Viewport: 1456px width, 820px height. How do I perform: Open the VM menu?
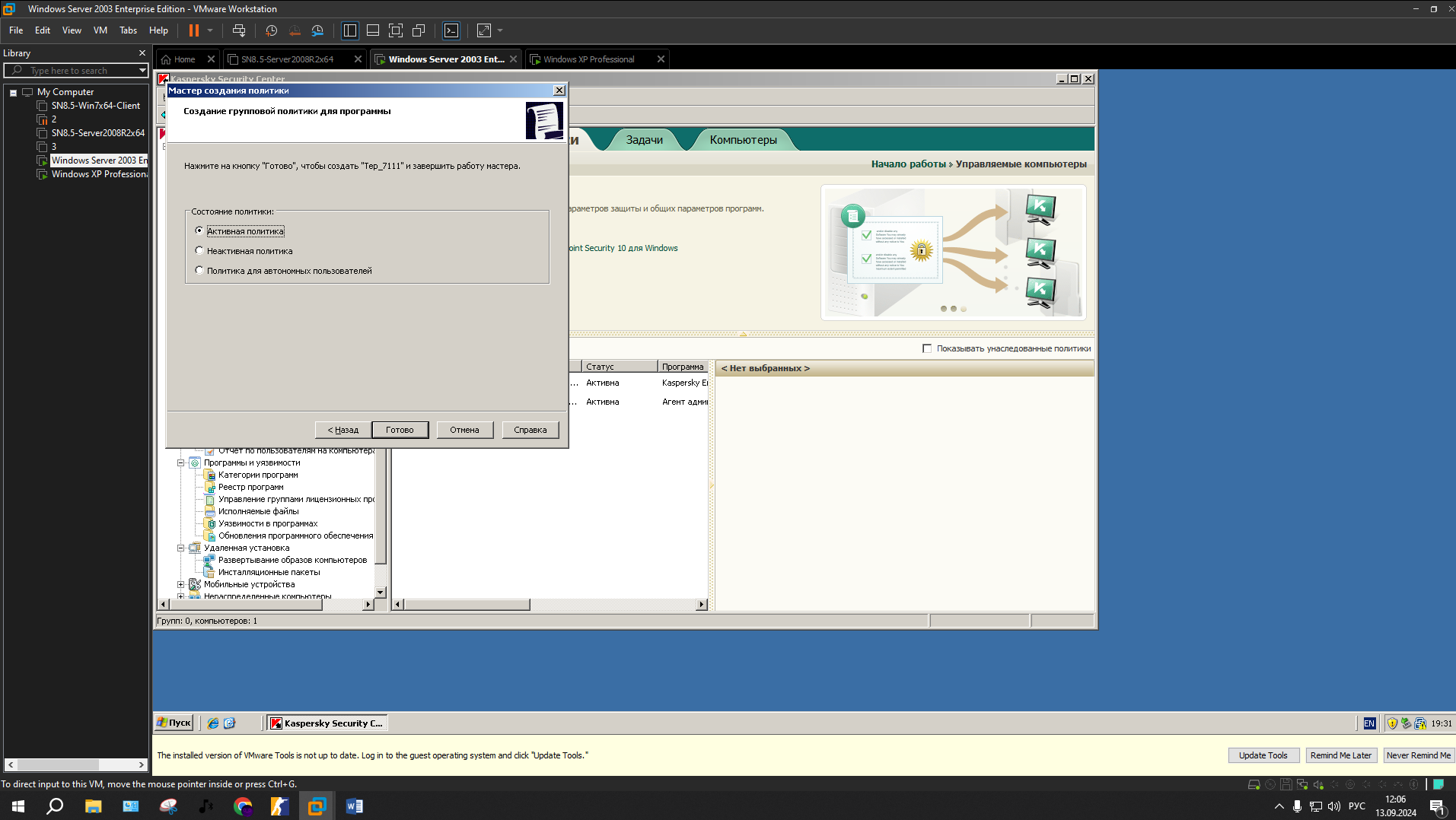(x=100, y=30)
